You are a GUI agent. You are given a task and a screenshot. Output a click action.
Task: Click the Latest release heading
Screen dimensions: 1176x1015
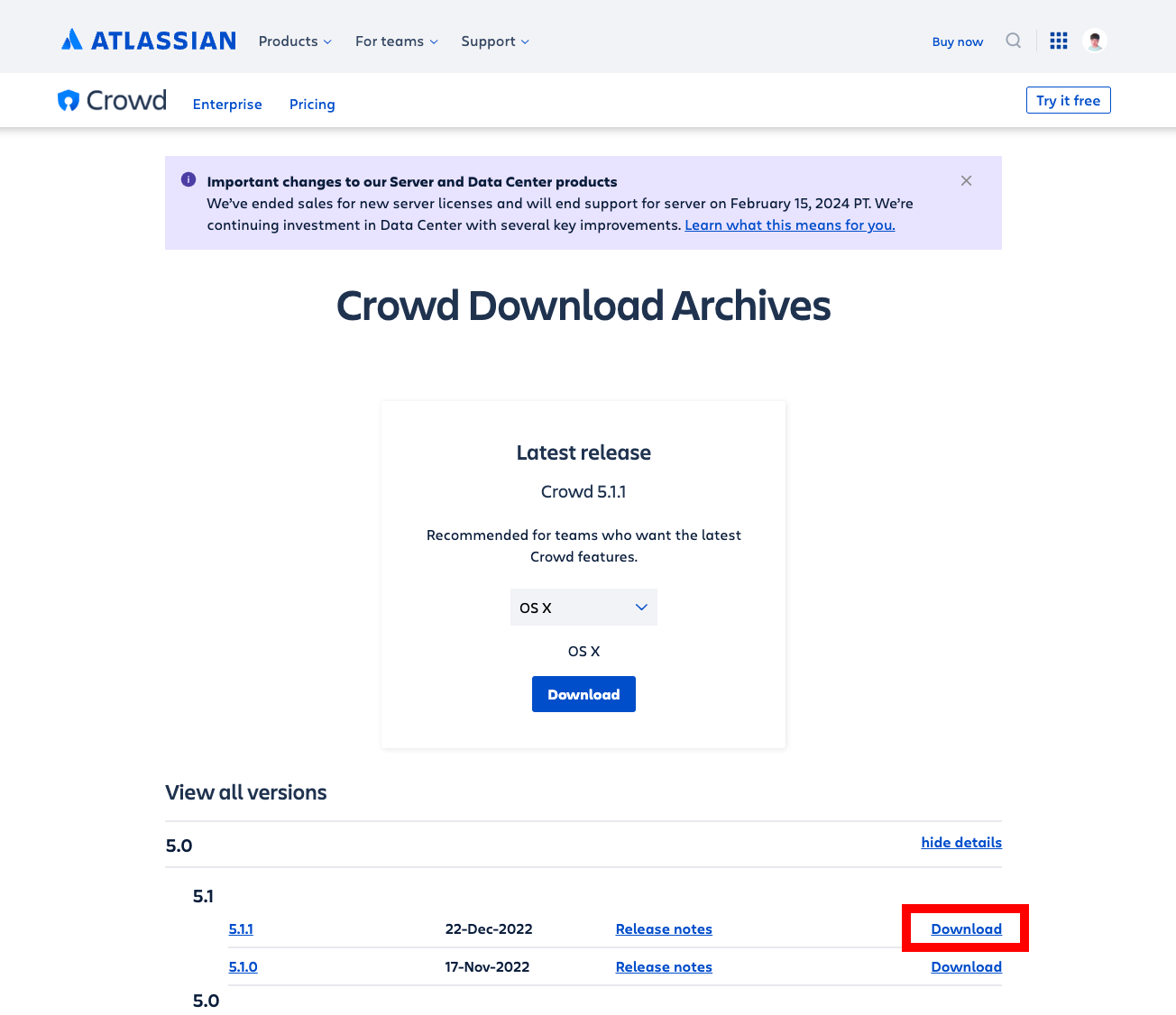pyautogui.click(x=583, y=453)
